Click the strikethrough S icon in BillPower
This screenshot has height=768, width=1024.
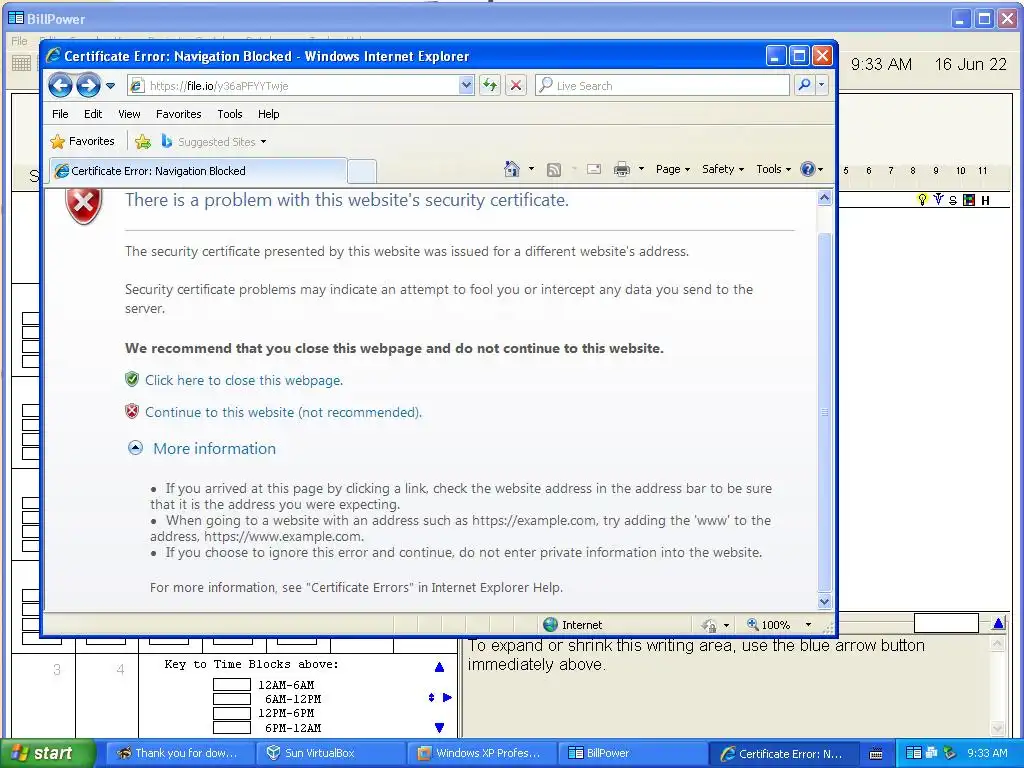coord(953,200)
